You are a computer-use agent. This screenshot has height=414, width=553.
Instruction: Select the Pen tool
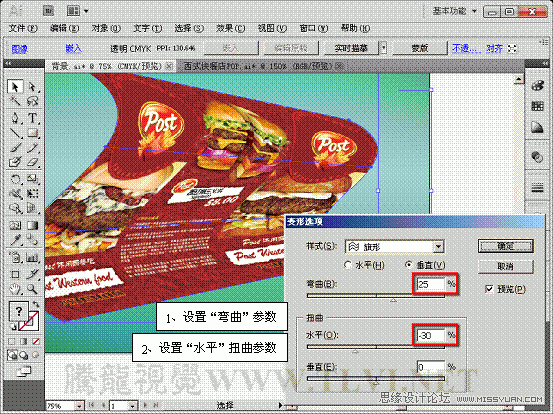pos(15,117)
